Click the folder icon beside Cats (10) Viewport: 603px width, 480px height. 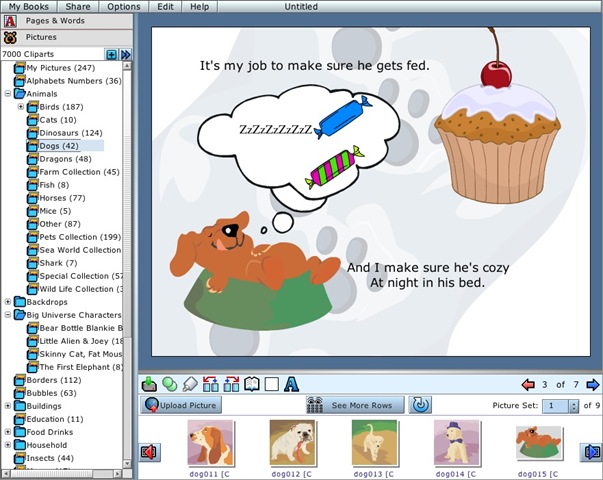33,120
